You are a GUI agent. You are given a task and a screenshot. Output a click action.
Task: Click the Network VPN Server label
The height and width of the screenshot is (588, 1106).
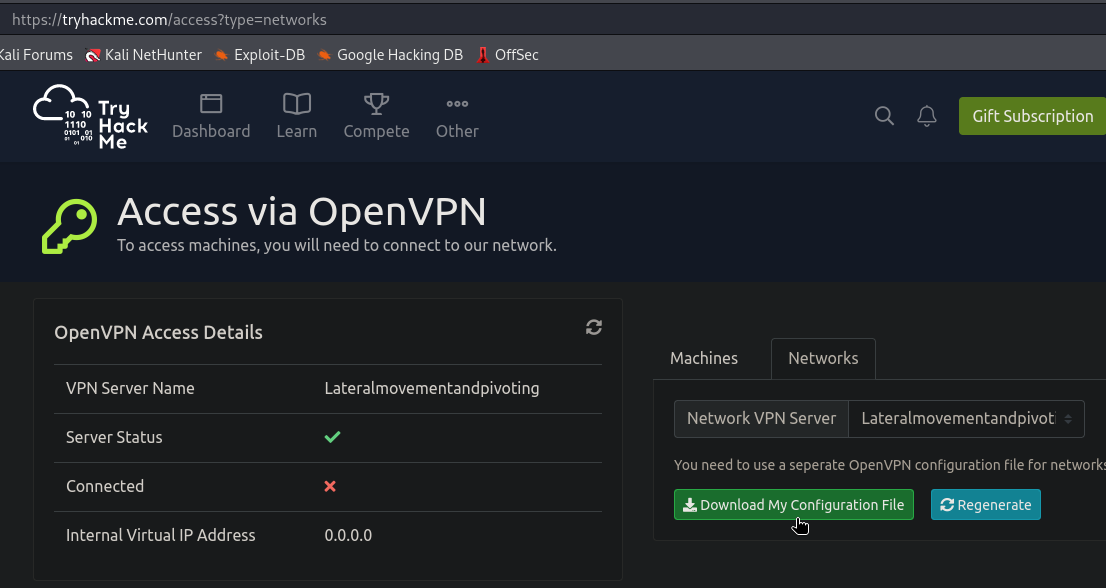pyautogui.click(x=761, y=419)
